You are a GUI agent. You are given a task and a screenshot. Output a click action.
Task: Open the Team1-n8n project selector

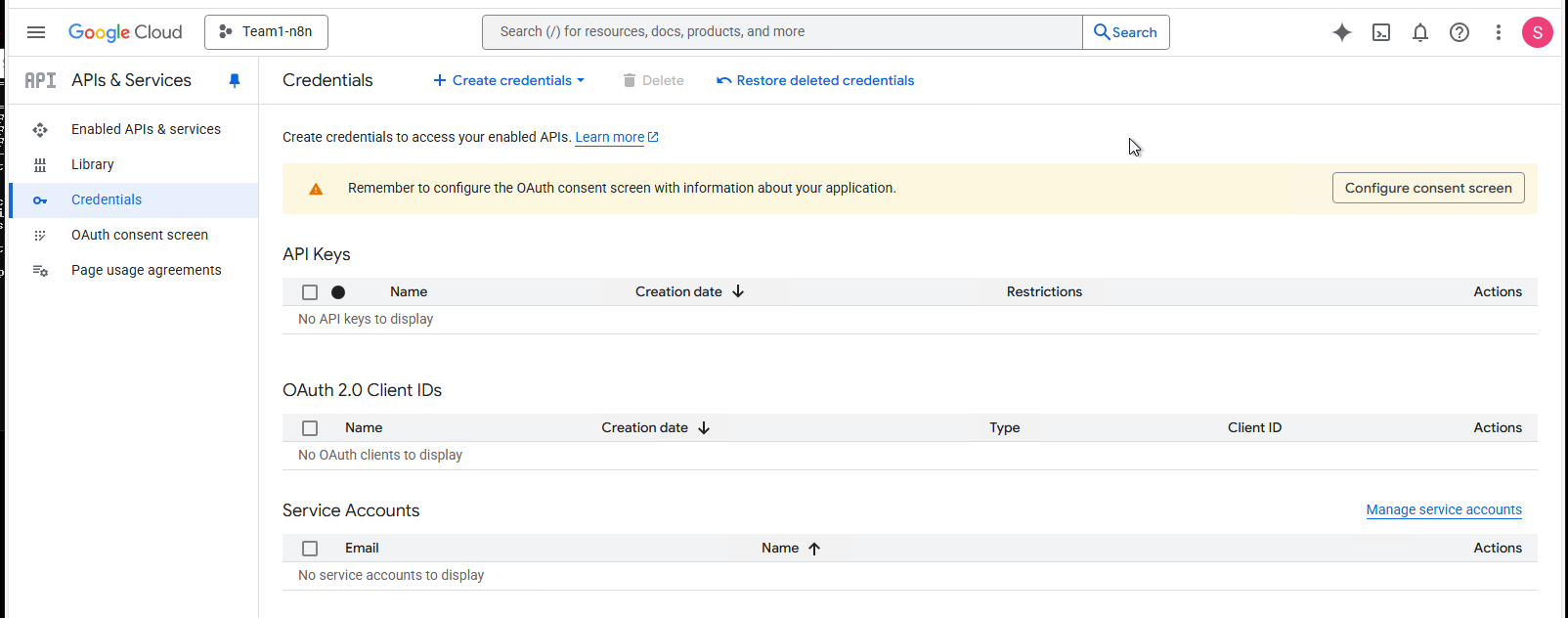pyautogui.click(x=266, y=32)
